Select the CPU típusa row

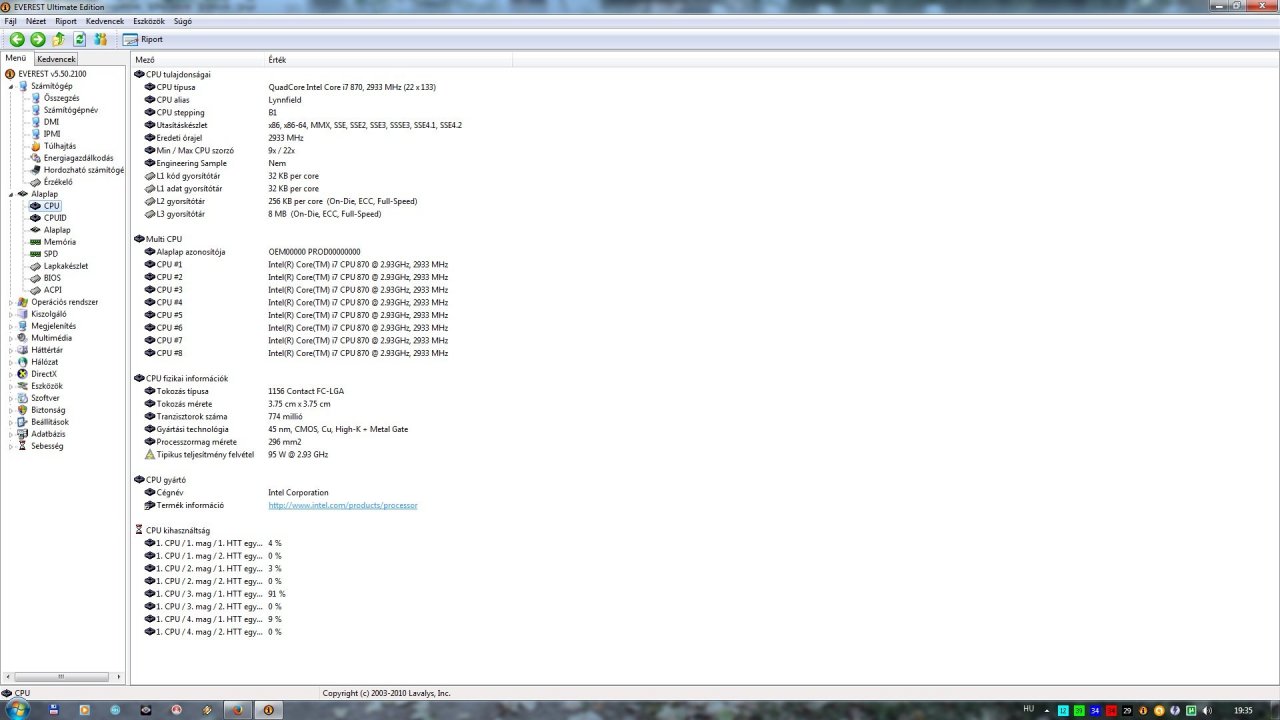tap(290, 87)
